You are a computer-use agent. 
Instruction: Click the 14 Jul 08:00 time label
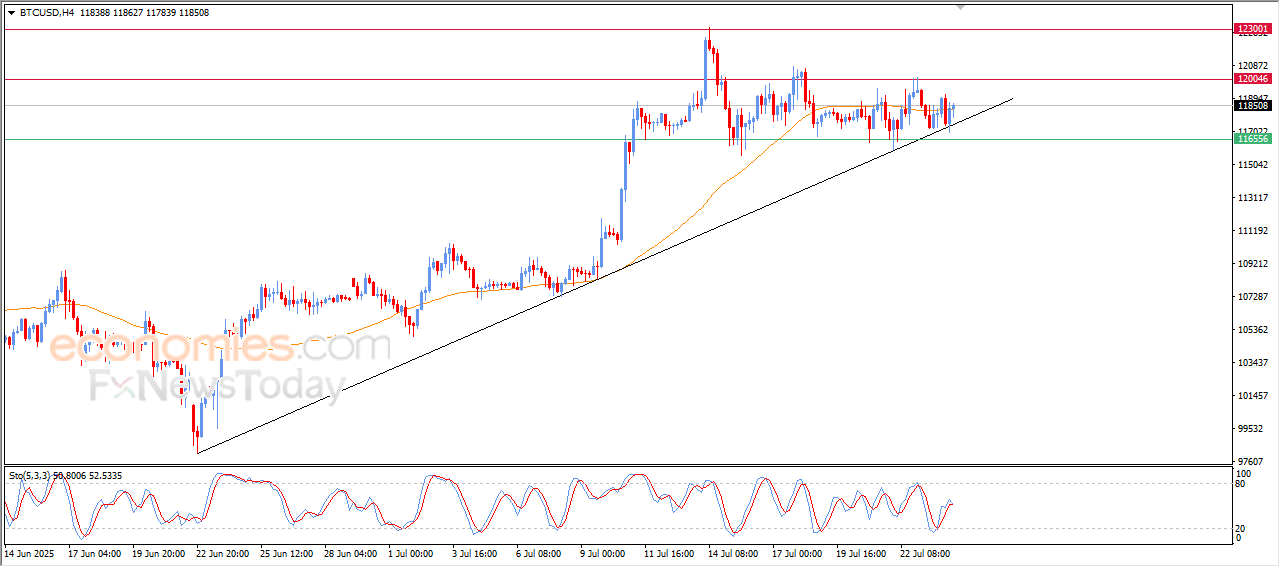click(734, 552)
